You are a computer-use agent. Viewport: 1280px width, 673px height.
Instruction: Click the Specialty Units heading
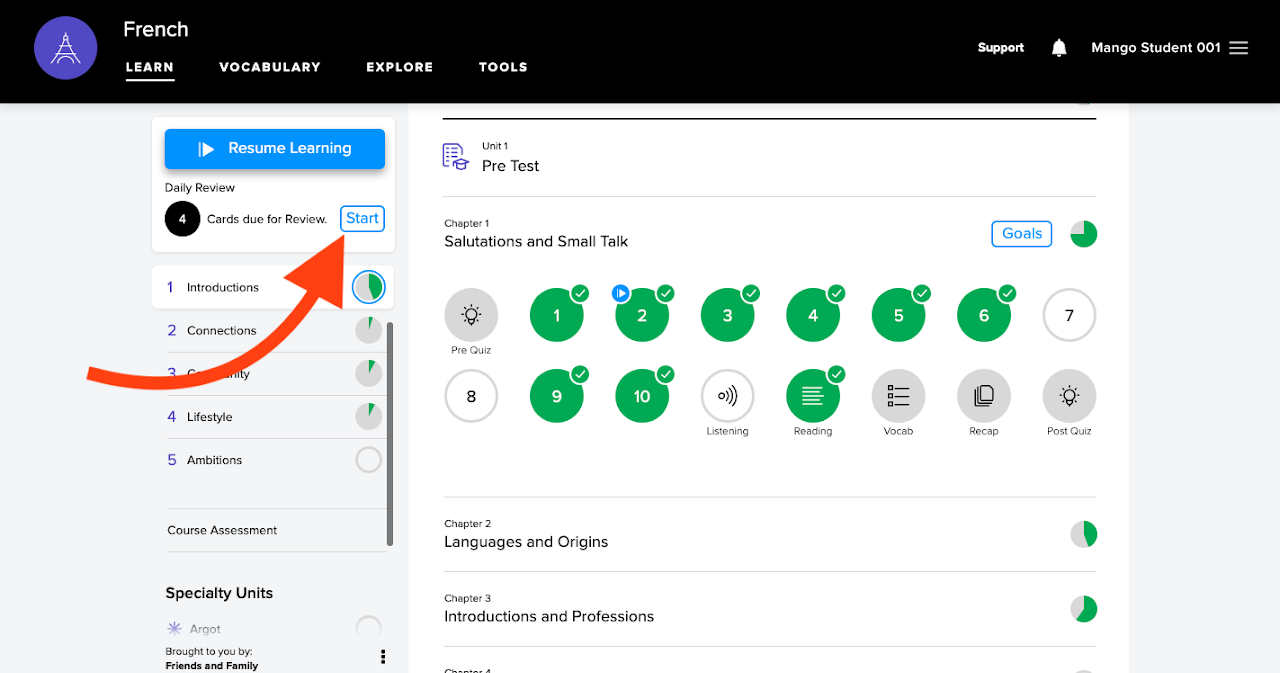(219, 593)
